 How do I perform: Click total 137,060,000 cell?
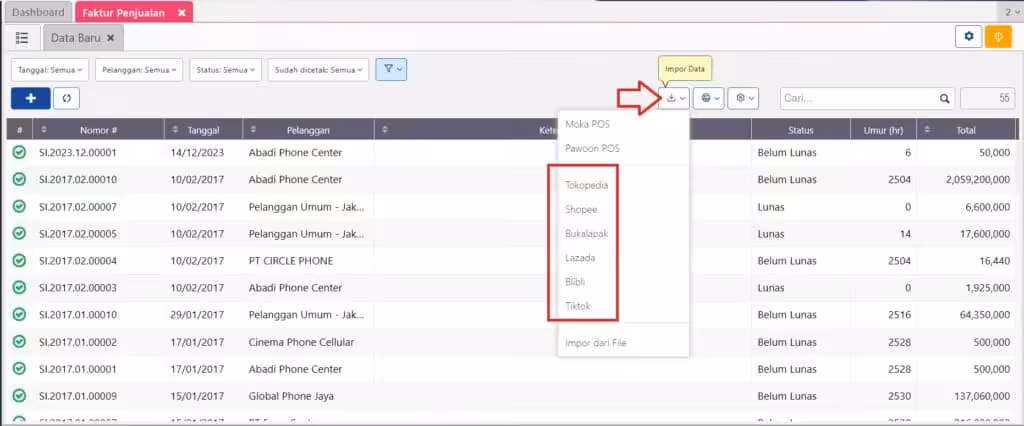pyautogui.click(x=982, y=396)
